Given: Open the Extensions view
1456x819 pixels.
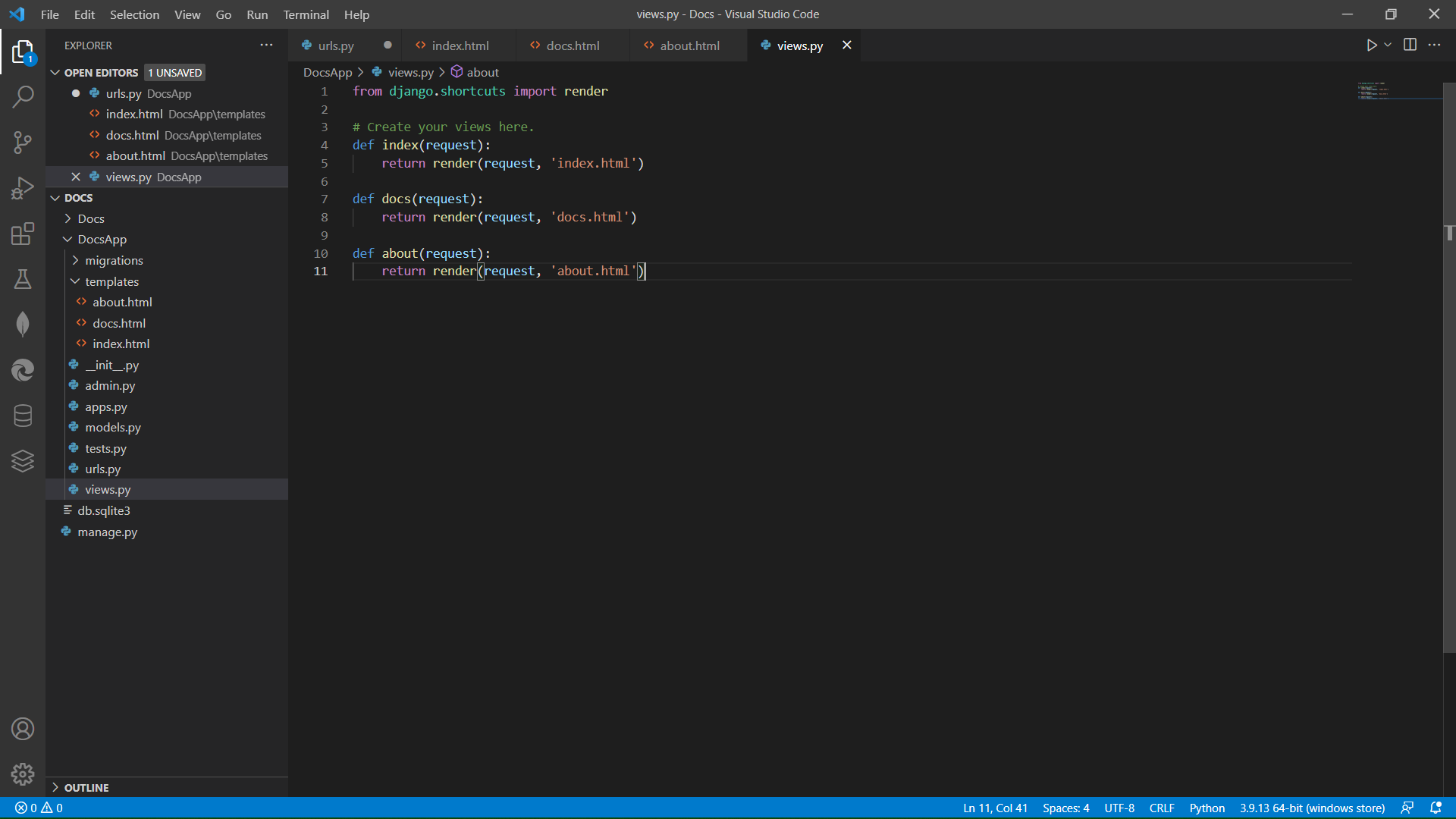Looking at the screenshot, I should (x=23, y=234).
